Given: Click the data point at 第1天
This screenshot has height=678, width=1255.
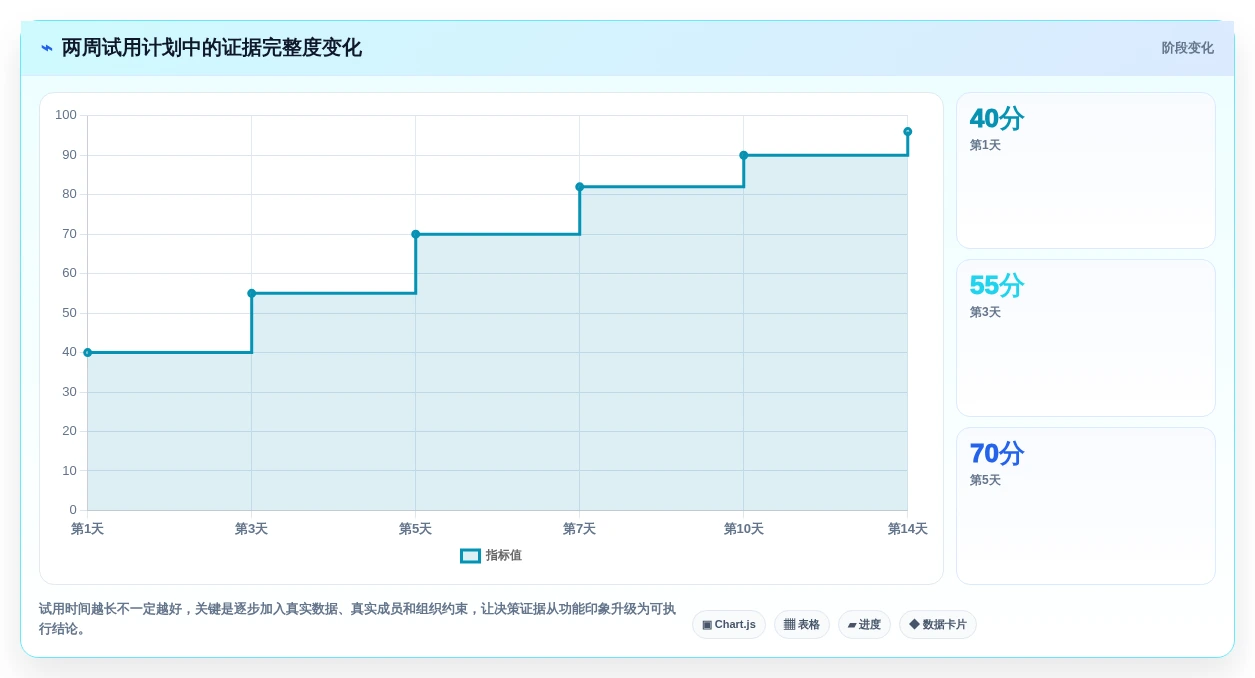Looking at the screenshot, I should pos(88,352).
